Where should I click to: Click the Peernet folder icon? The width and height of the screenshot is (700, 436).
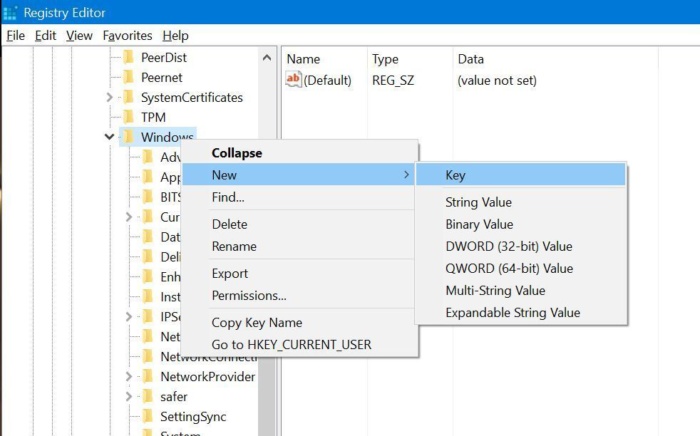coord(127,77)
